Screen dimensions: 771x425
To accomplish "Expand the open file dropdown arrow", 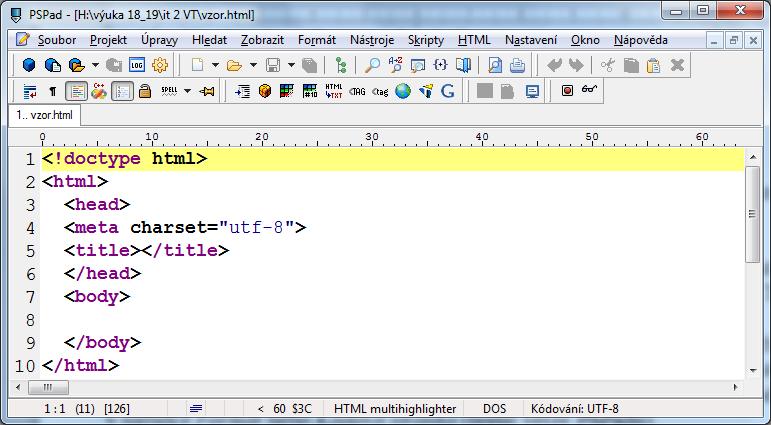I will (253, 65).
